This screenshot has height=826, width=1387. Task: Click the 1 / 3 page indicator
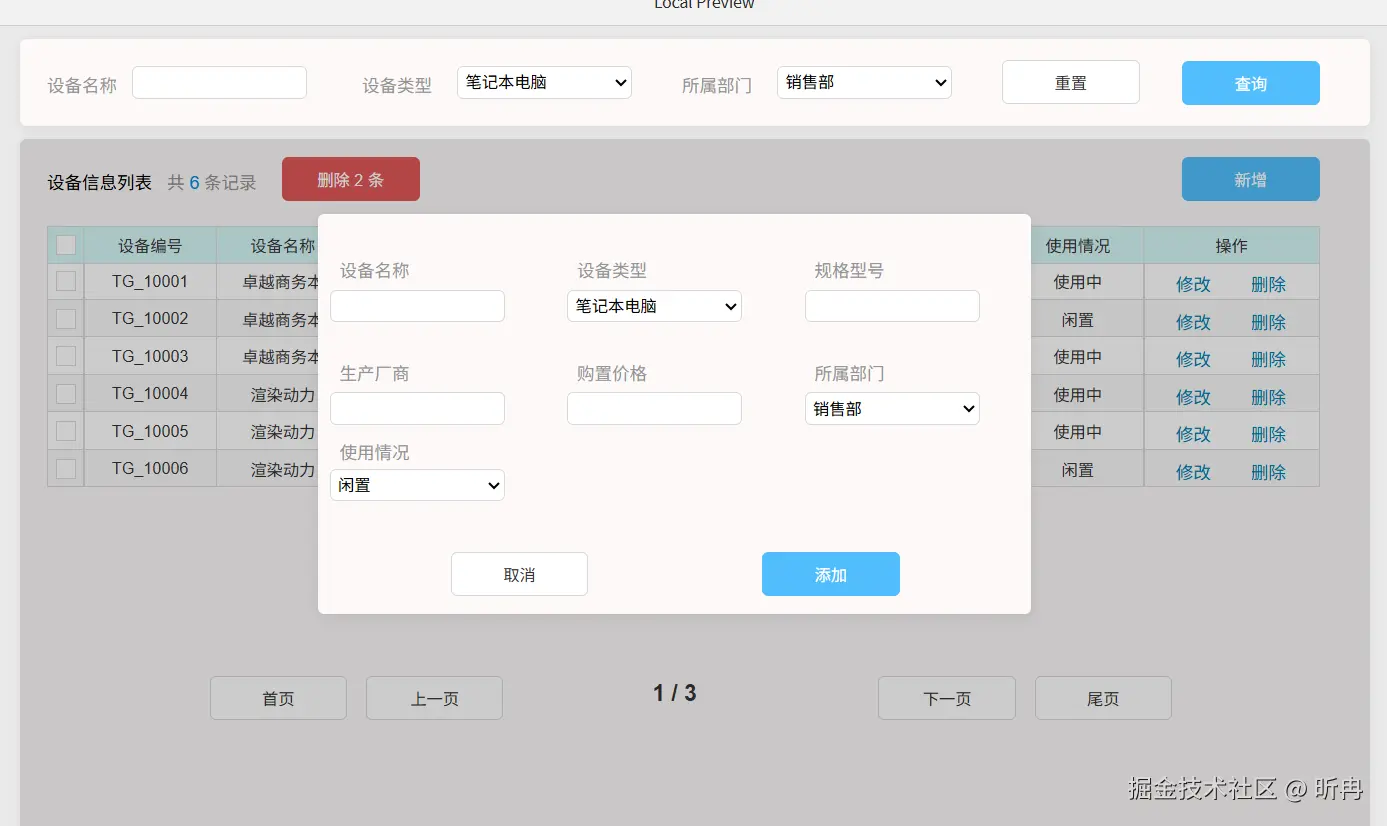(675, 693)
